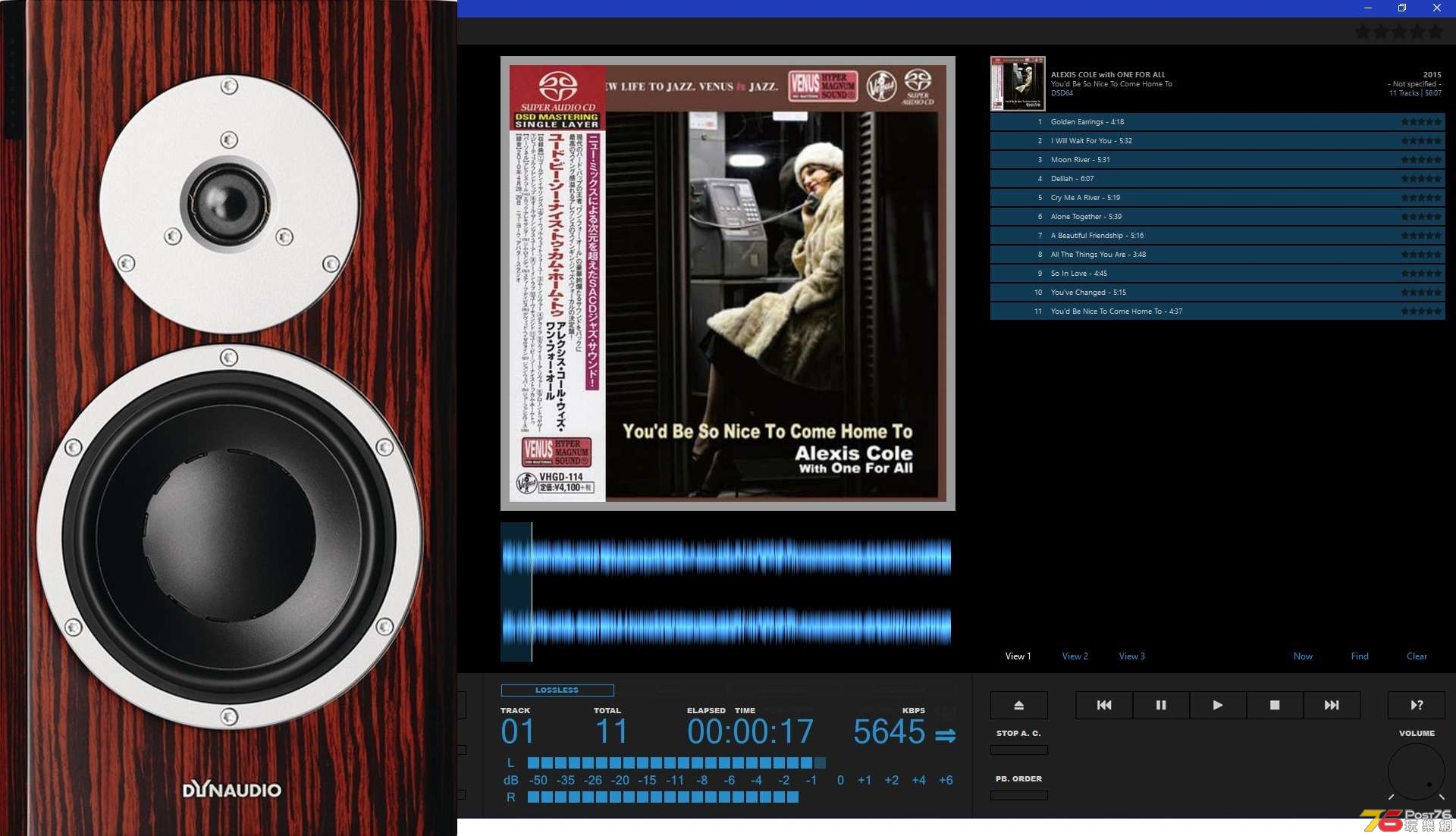Click the ALEXIS COLE with ONE FOR ALL header

[x=1108, y=74]
